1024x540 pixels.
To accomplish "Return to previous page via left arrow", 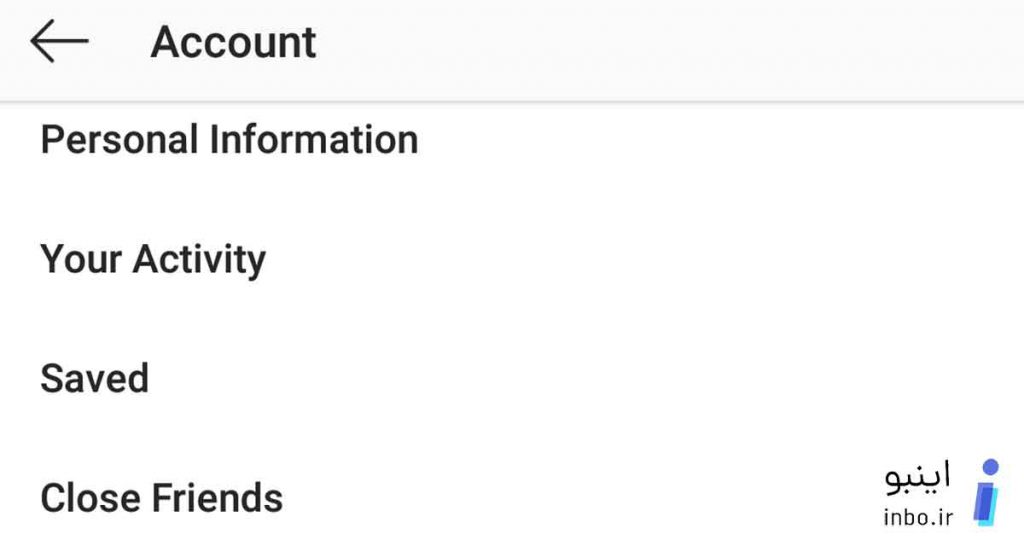I will (59, 40).
